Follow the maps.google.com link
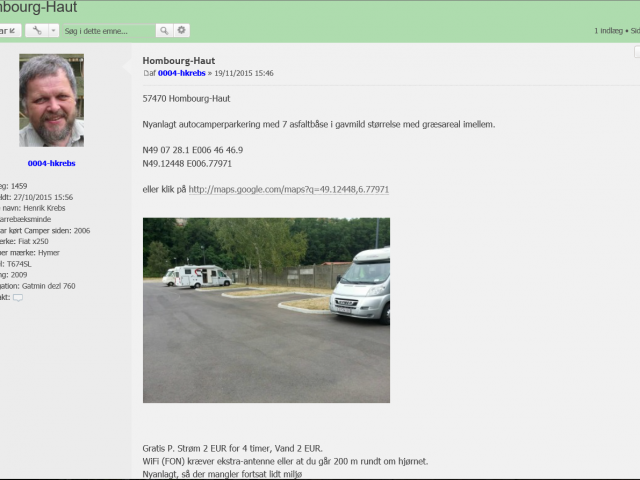 (289, 189)
